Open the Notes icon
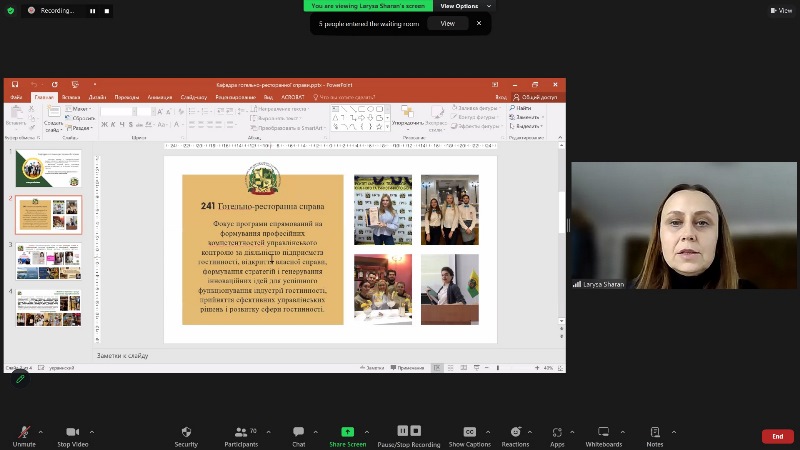Image resolution: width=800 pixels, height=450 pixels. click(654, 433)
